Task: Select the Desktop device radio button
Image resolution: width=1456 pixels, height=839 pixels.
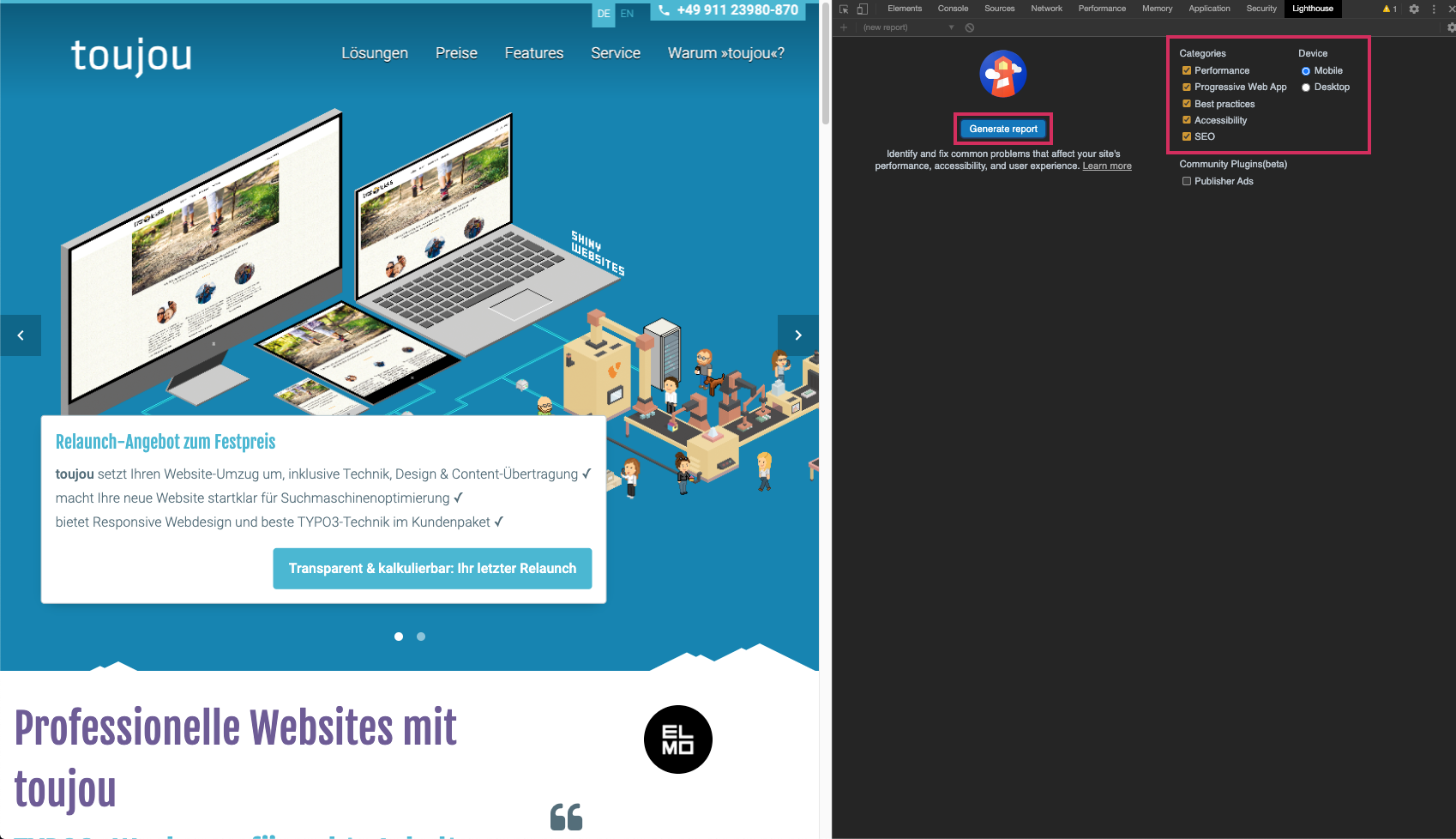Action: click(1306, 88)
